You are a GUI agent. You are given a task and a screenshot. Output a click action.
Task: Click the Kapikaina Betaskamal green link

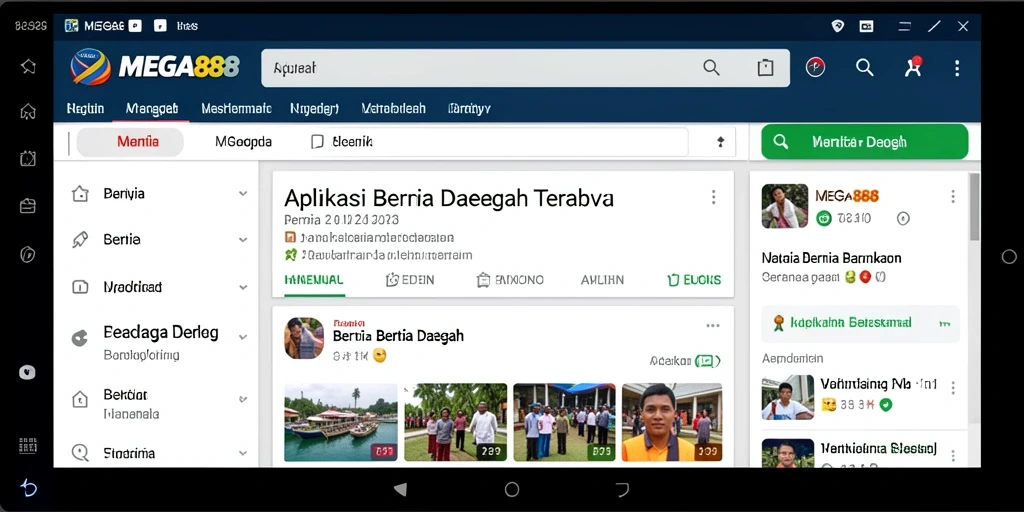(x=850, y=323)
